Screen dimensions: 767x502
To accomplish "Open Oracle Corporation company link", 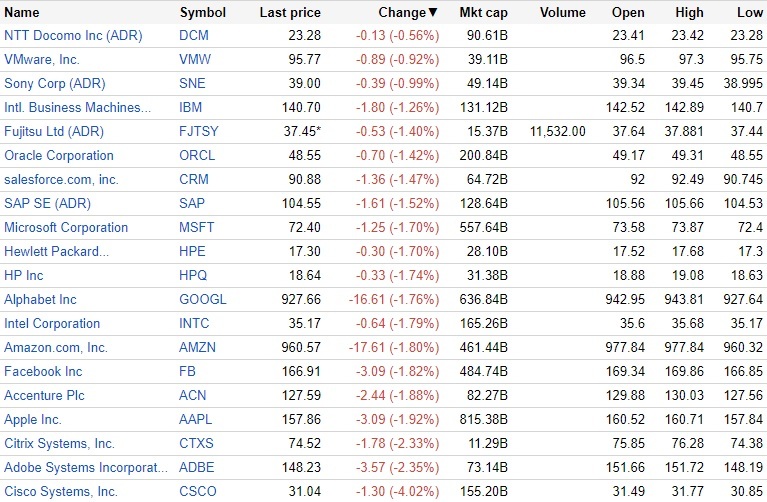I will click(x=59, y=156).
